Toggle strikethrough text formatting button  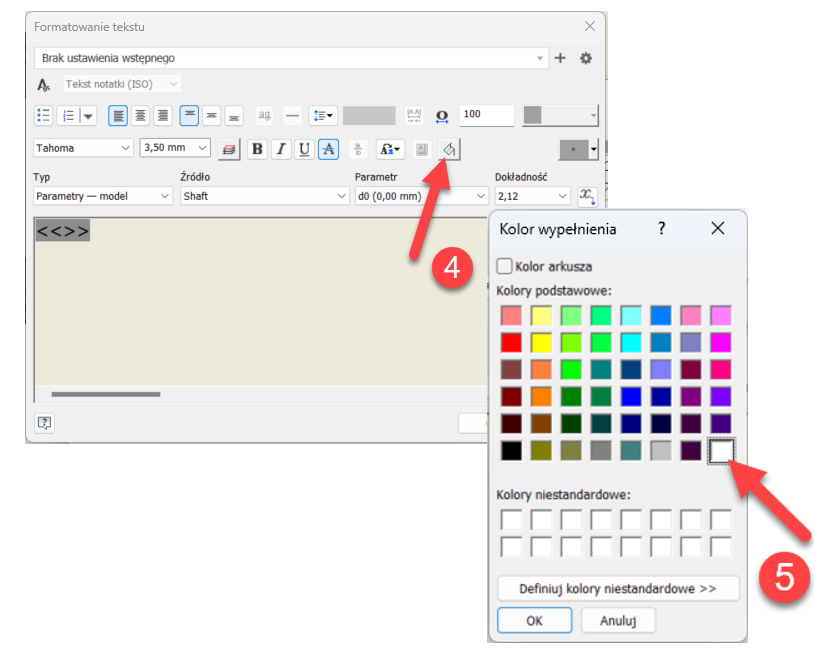328,149
